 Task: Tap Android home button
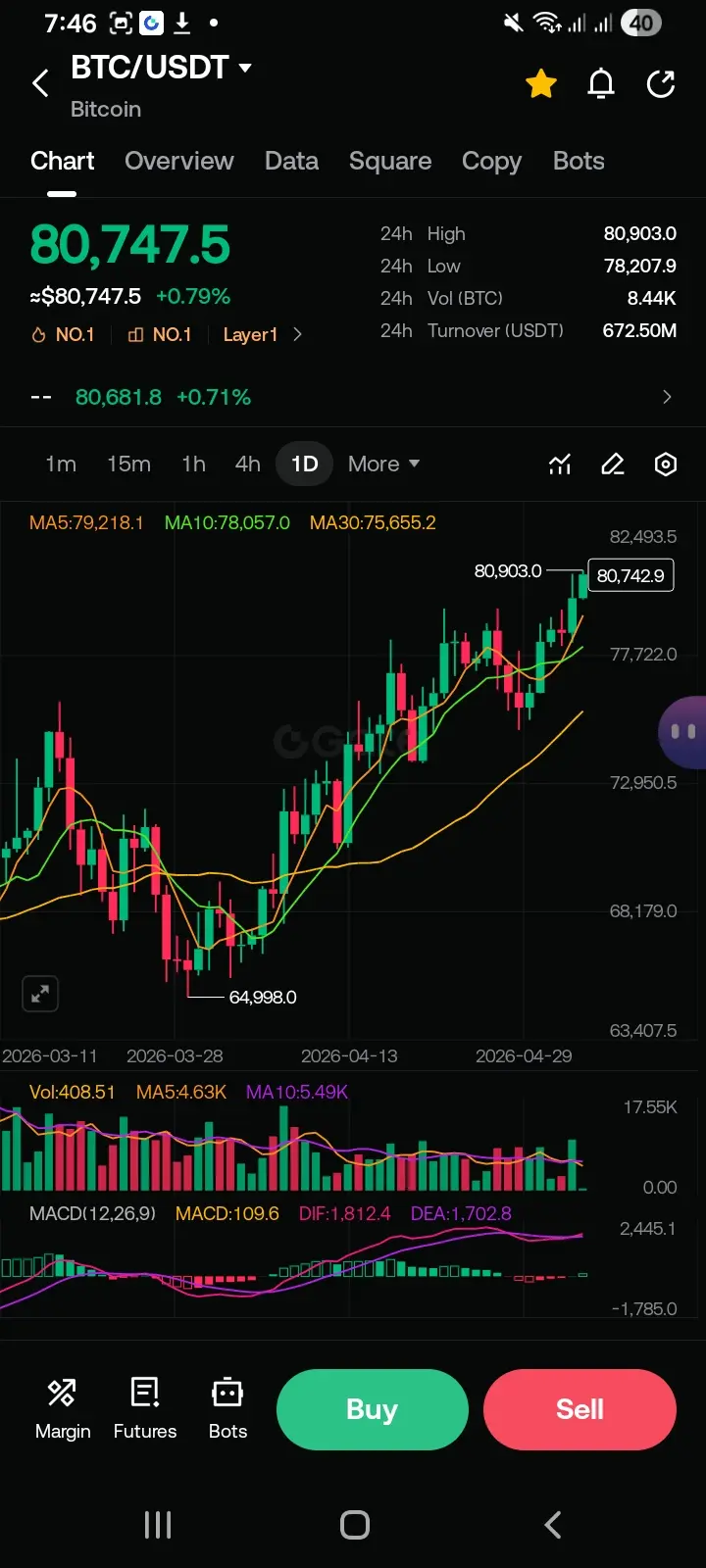pos(355,1525)
